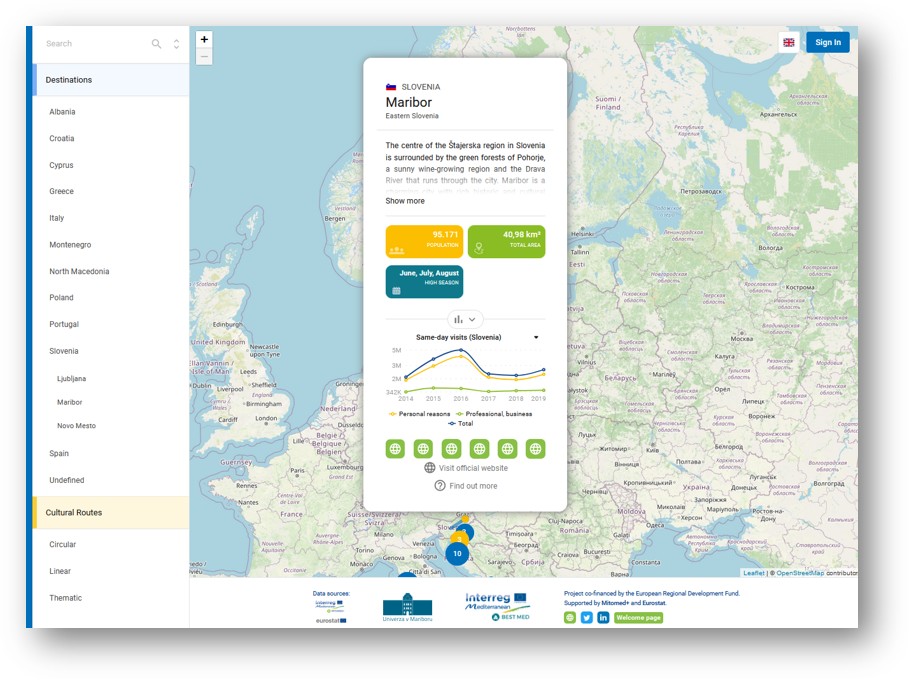This screenshot has width=910, height=680.
Task: Click the Slovenia flag in card
Action: (x=391, y=87)
